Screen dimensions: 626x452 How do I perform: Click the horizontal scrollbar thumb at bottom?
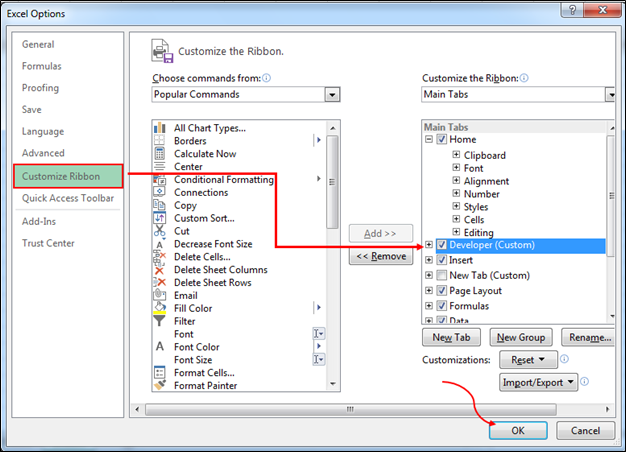(351, 409)
